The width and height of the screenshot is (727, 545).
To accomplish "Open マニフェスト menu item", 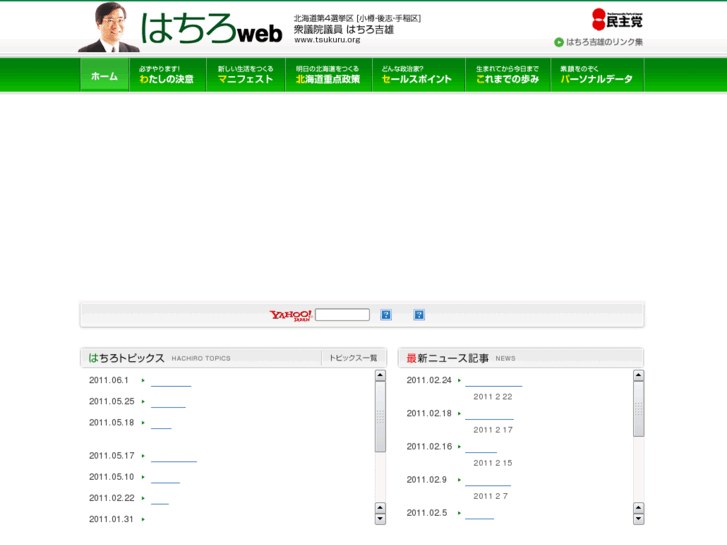I will [x=246, y=75].
